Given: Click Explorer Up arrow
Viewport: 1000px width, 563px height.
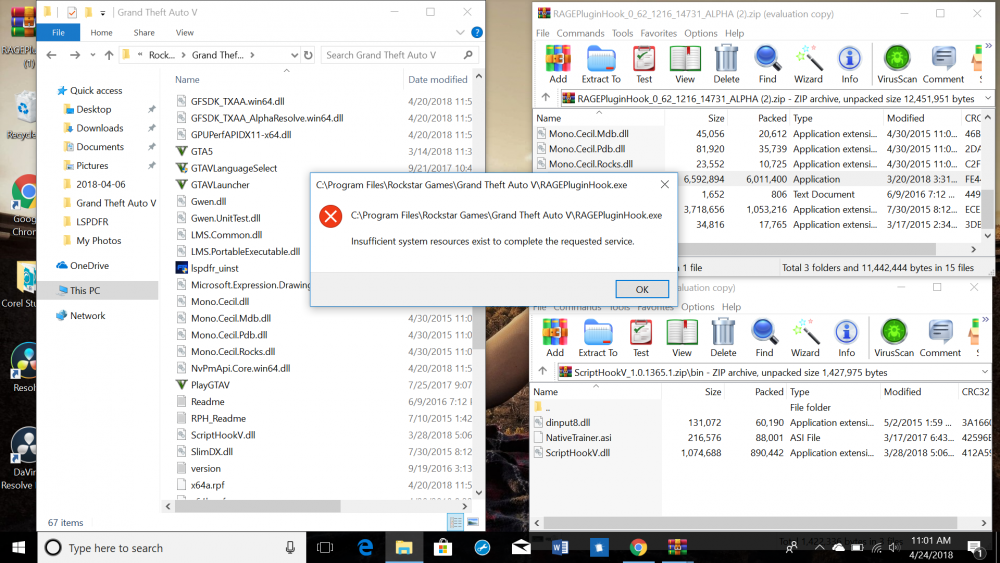Looking at the screenshot, I should (109, 55).
